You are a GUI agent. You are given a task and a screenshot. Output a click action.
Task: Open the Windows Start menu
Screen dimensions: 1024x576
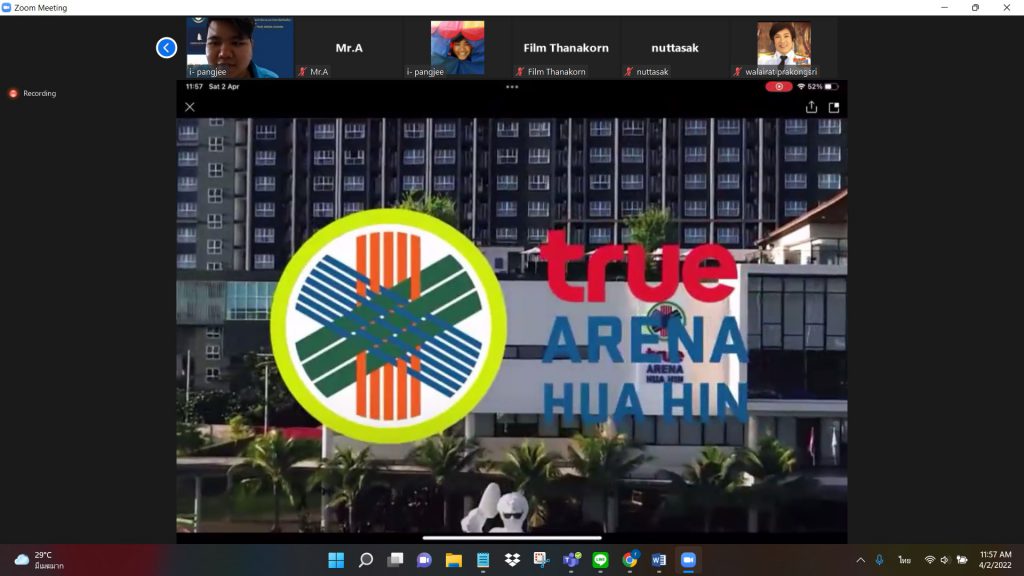336,560
